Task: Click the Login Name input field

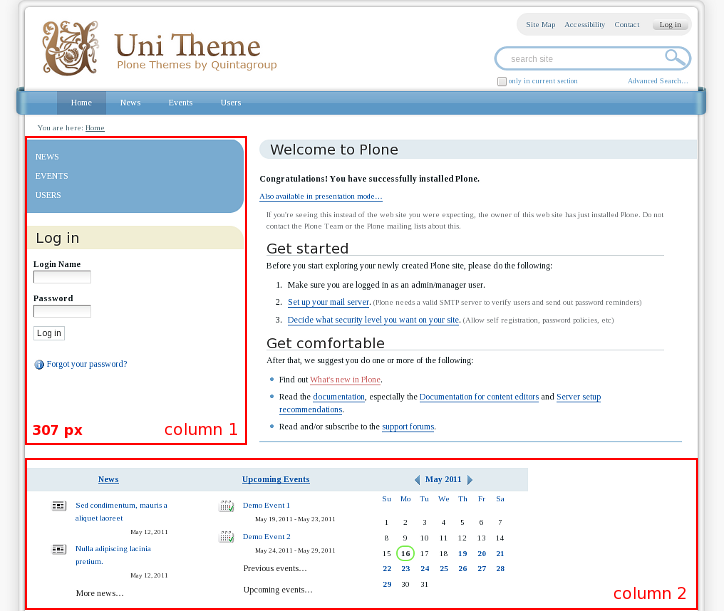Action: (x=62, y=277)
